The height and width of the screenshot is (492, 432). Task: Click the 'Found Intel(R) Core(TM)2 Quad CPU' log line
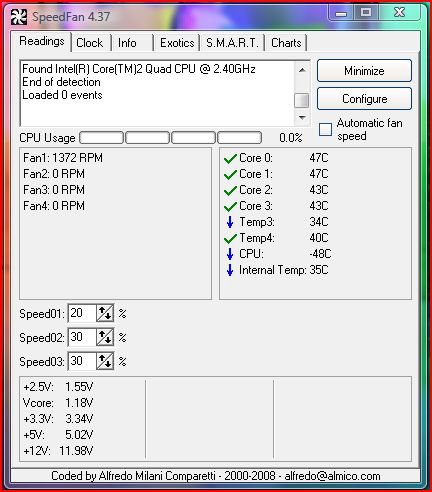[139, 69]
